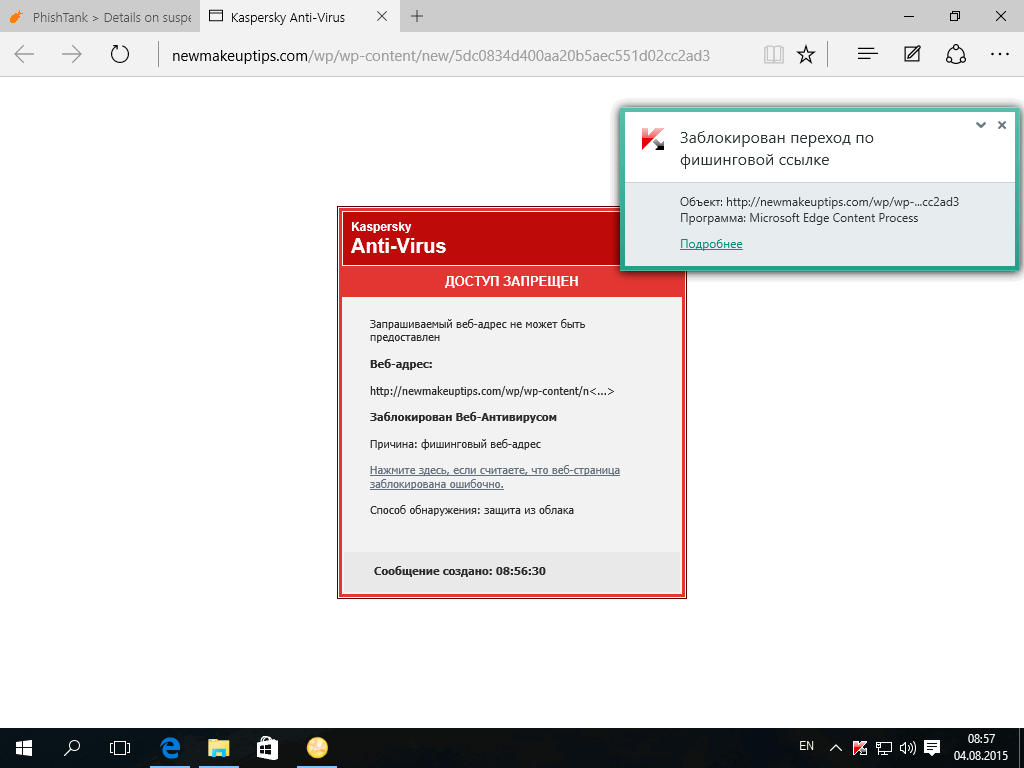Open the Kaspersky icon in the system tray
This screenshot has height=768, width=1024.
click(x=860, y=747)
